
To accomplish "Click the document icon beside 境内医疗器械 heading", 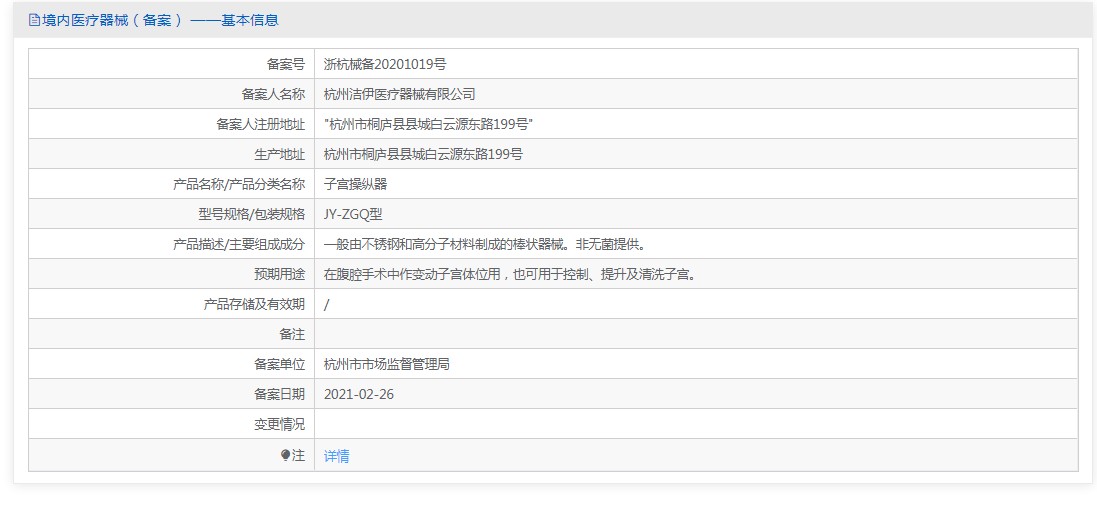I will (x=34, y=20).
